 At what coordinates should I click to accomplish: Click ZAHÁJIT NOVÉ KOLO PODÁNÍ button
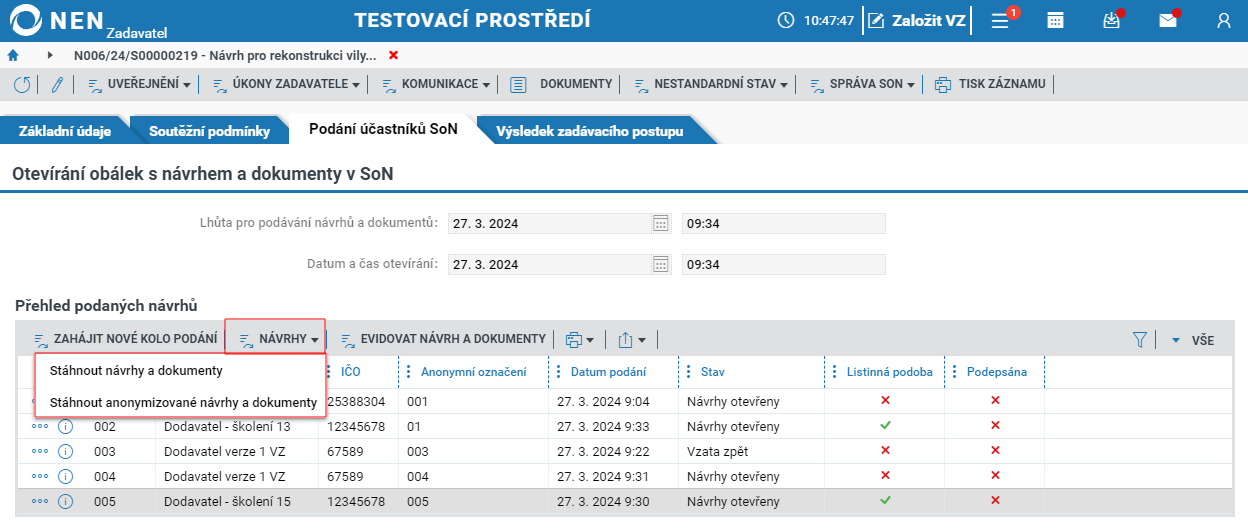[125, 340]
